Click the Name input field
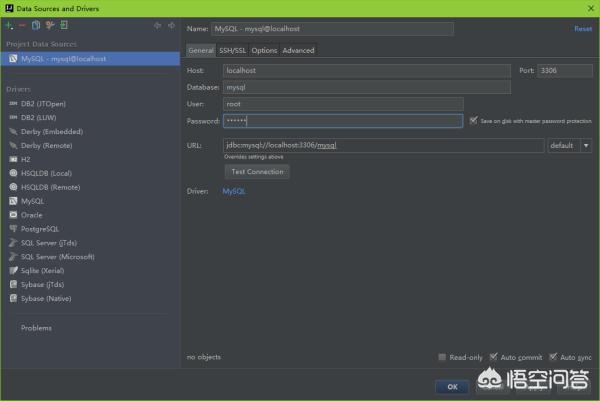Image resolution: width=600 pixels, height=401 pixels. (332, 29)
